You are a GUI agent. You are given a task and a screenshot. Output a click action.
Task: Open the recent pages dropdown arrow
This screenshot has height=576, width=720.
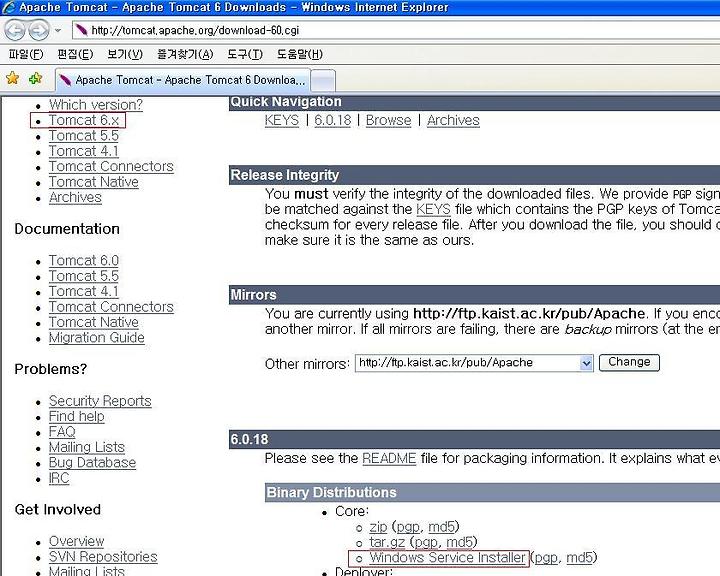click(58, 31)
